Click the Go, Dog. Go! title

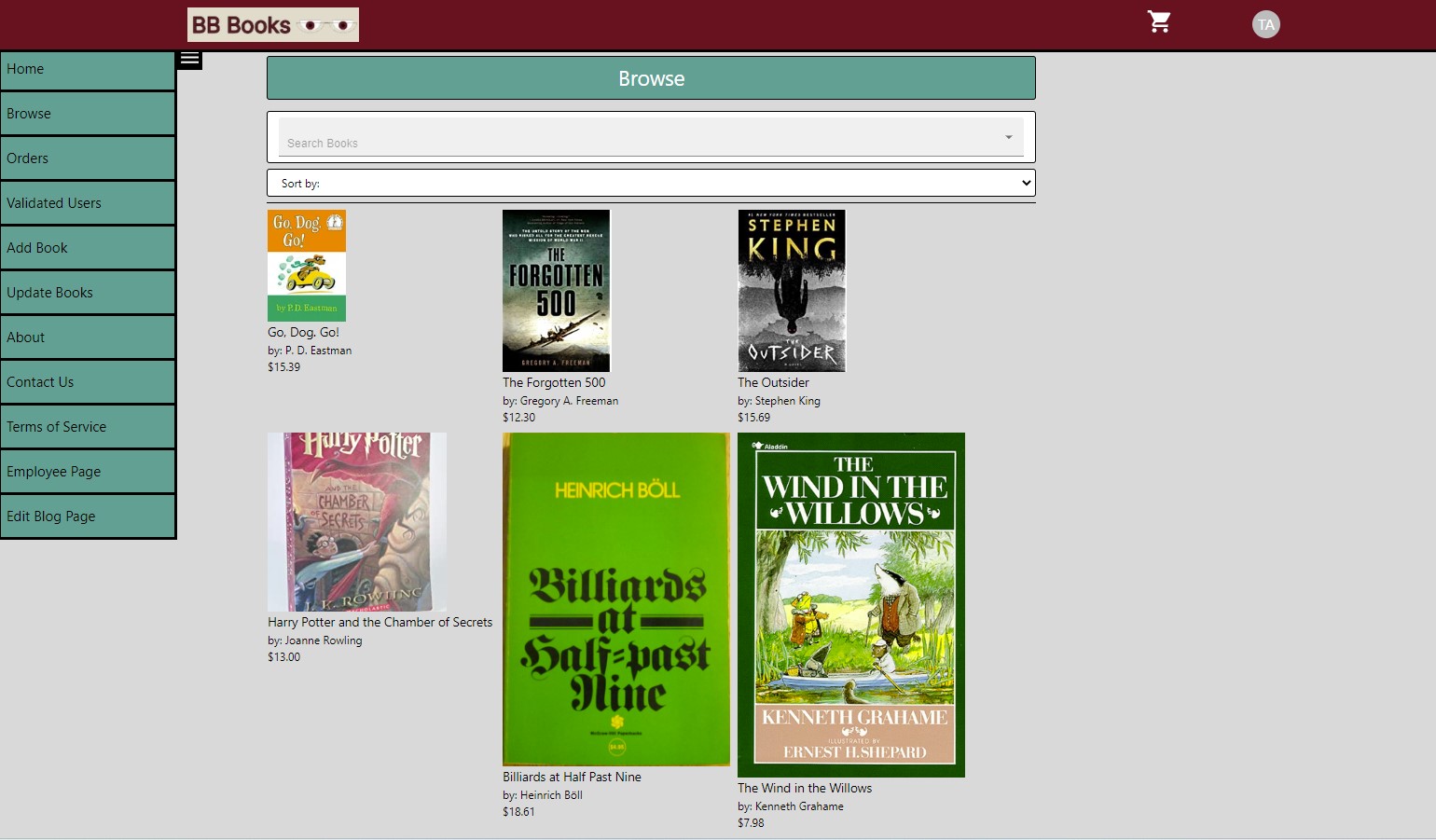pos(303,332)
